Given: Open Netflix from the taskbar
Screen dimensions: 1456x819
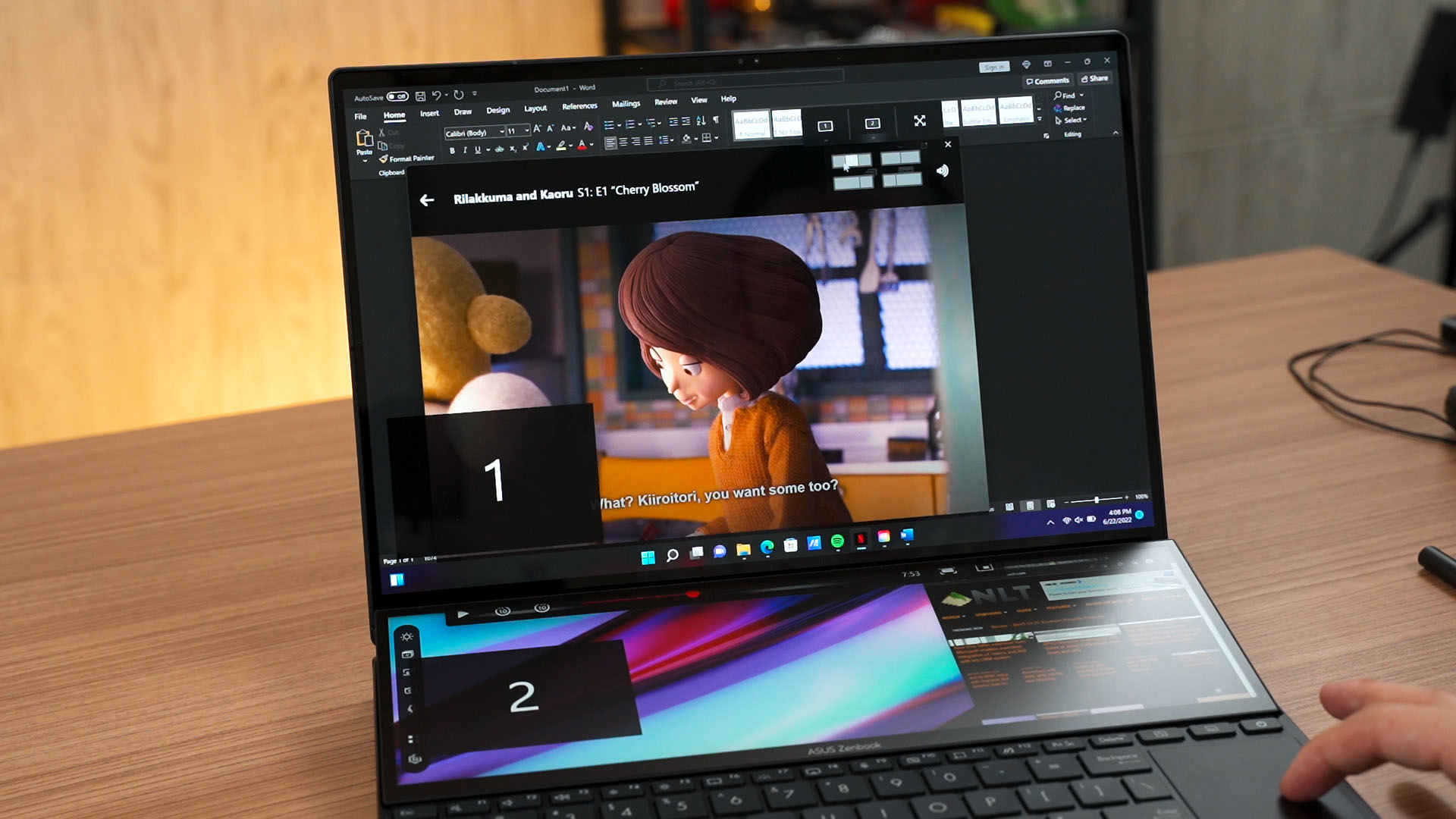Looking at the screenshot, I should pos(861,539).
